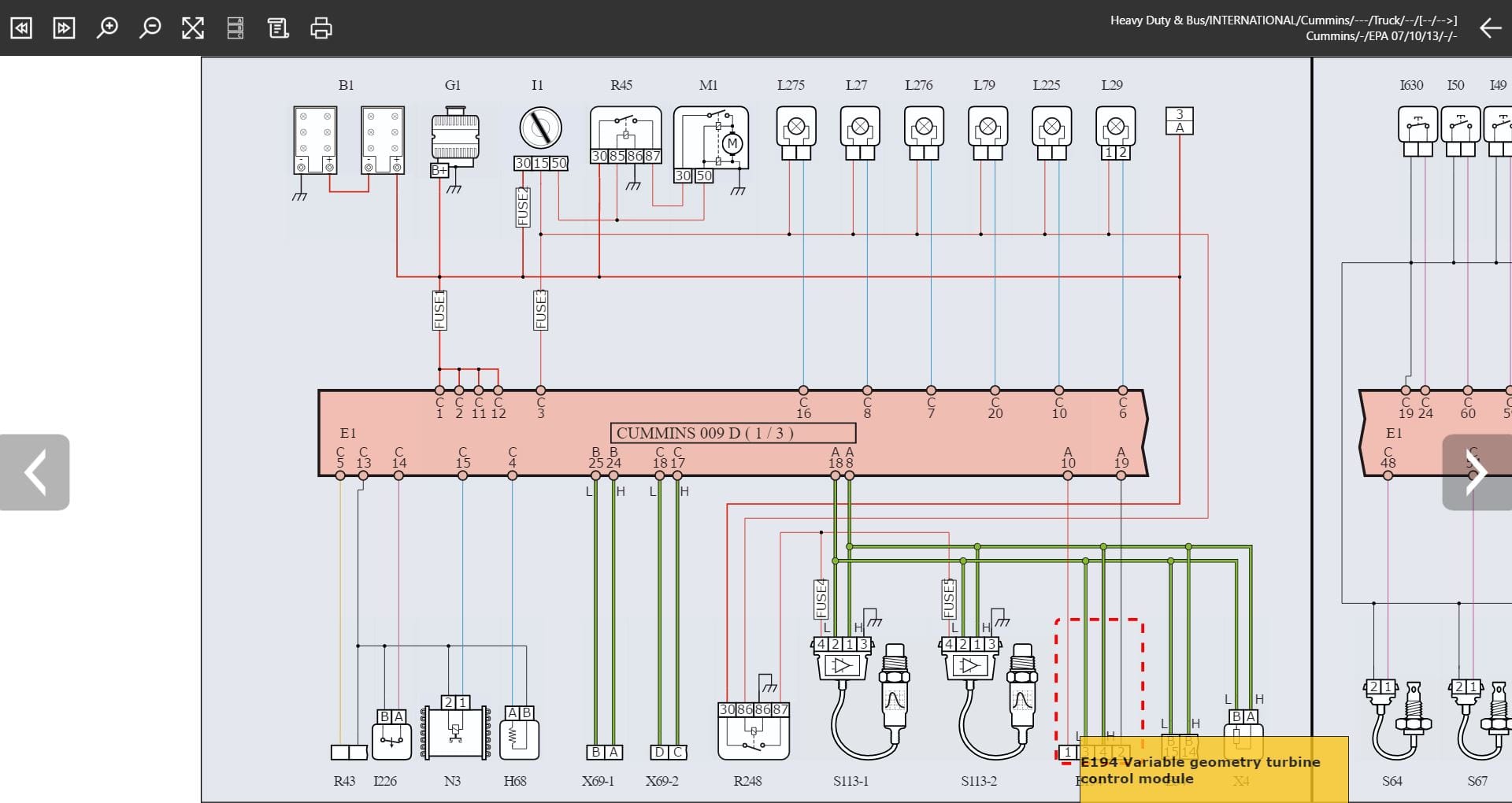Open the wiring legend scroll icon

click(278, 28)
